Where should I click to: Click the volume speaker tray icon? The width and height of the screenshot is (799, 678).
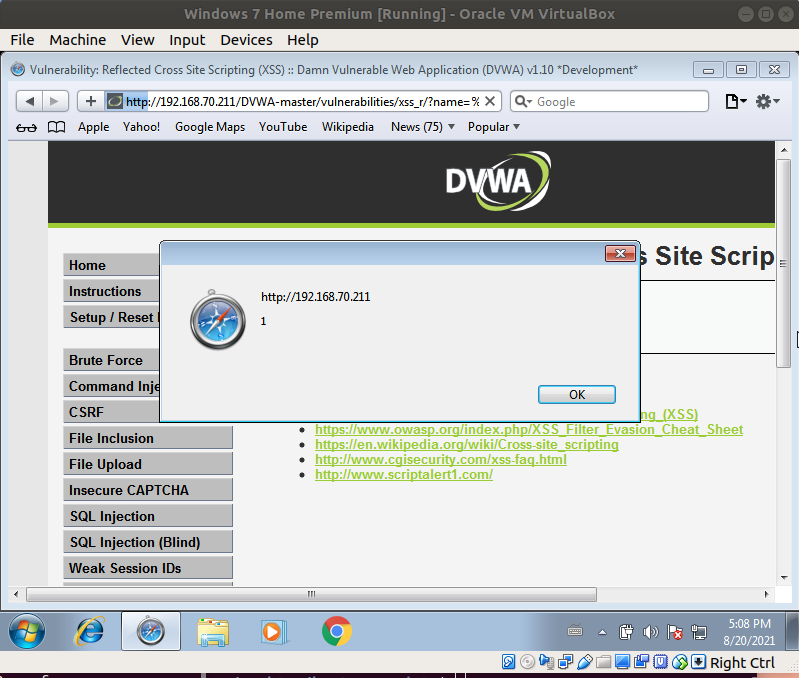(651, 632)
